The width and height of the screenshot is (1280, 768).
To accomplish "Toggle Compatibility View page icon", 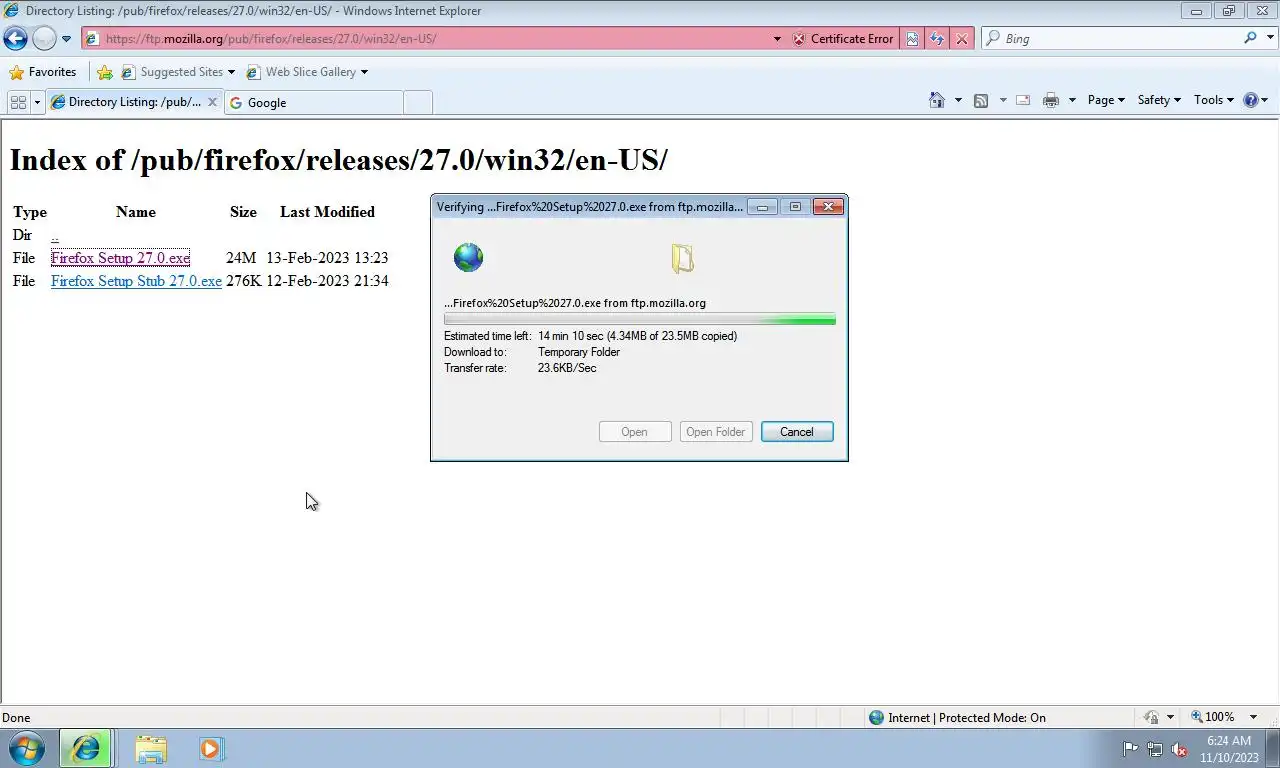I will pyautogui.click(x=912, y=39).
